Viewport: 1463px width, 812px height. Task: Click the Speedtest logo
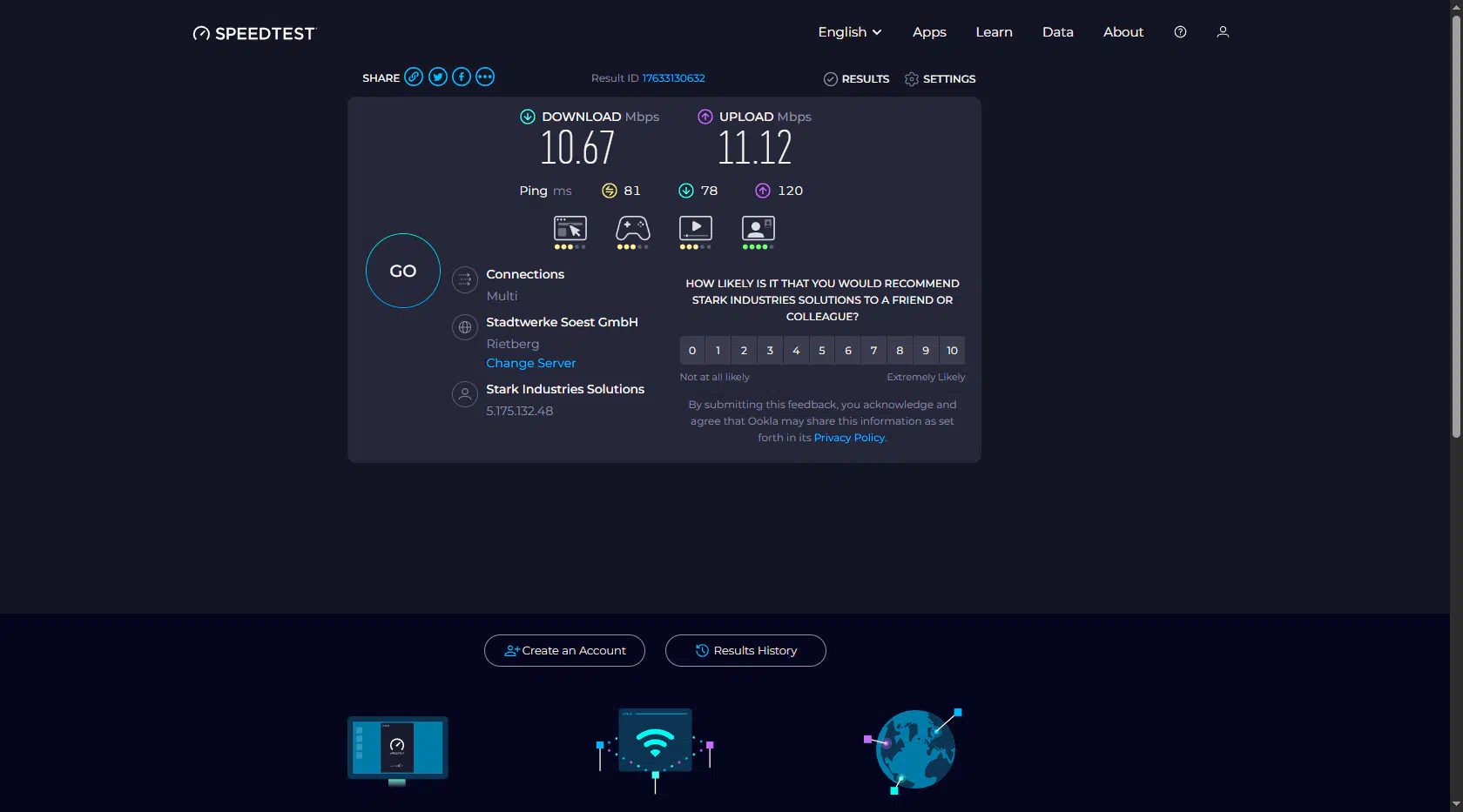(254, 33)
